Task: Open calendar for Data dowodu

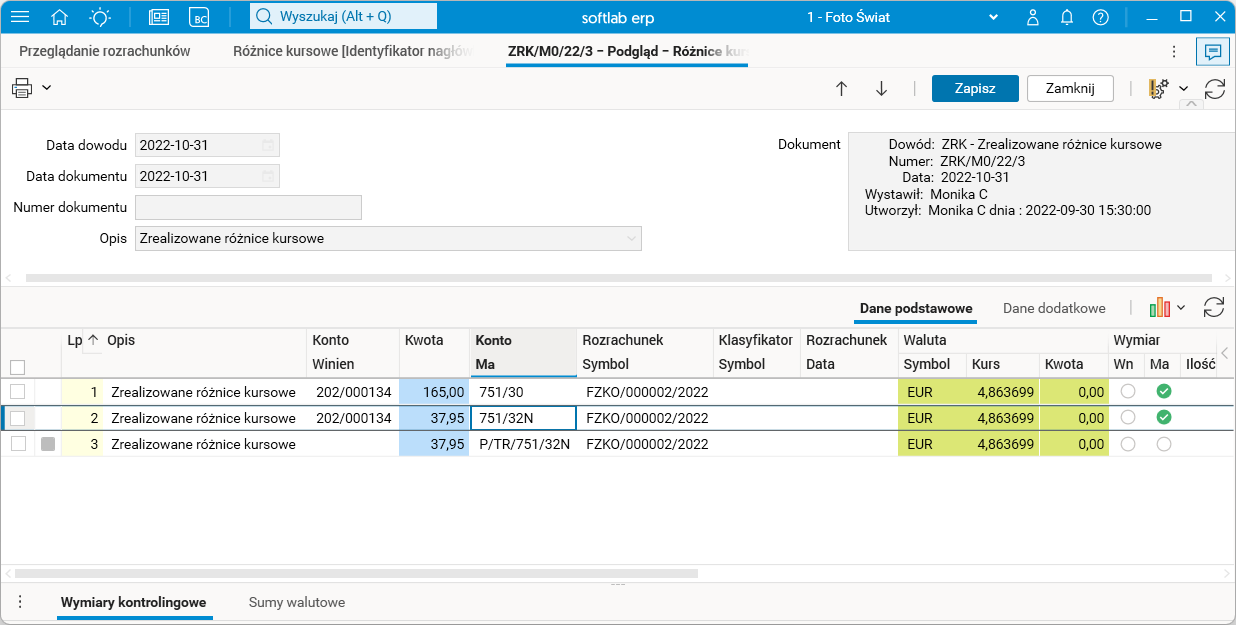Action: 268,146
